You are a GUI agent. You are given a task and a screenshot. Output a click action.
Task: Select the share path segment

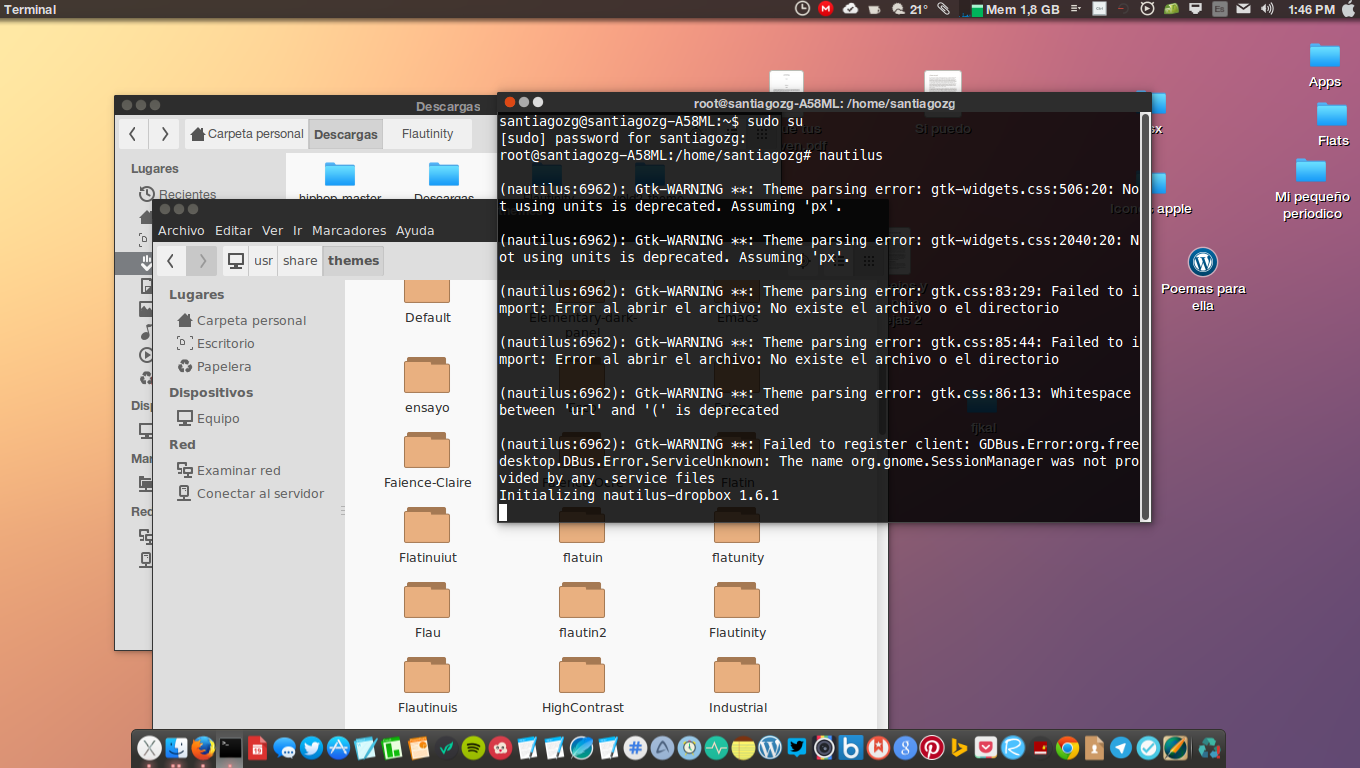300,260
